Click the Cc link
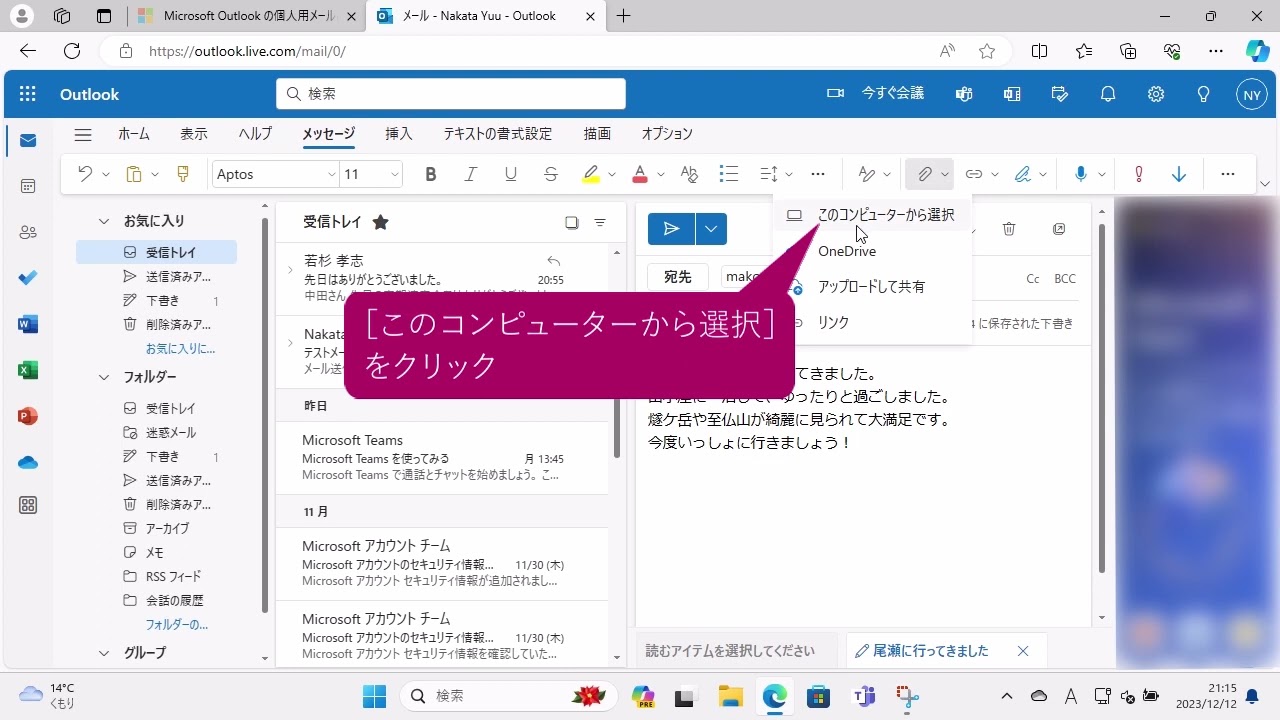 click(x=1033, y=279)
